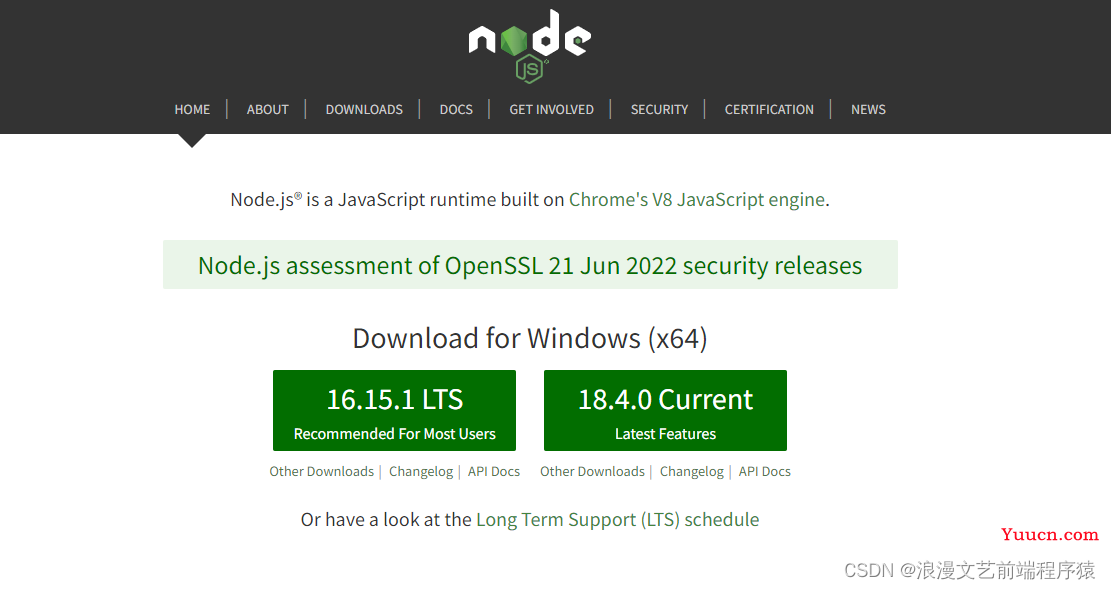Image resolution: width=1111 pixels, height=589 pixels.
Task: Go to the DOWNLOADS page
Action: pos(364,110)
